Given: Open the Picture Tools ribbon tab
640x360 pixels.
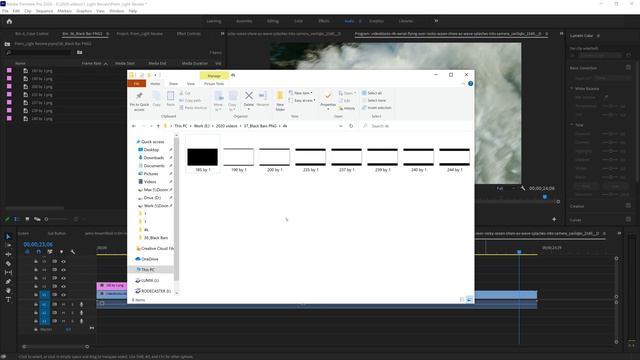Looking at the screenshot, I should tap(214, 84).
